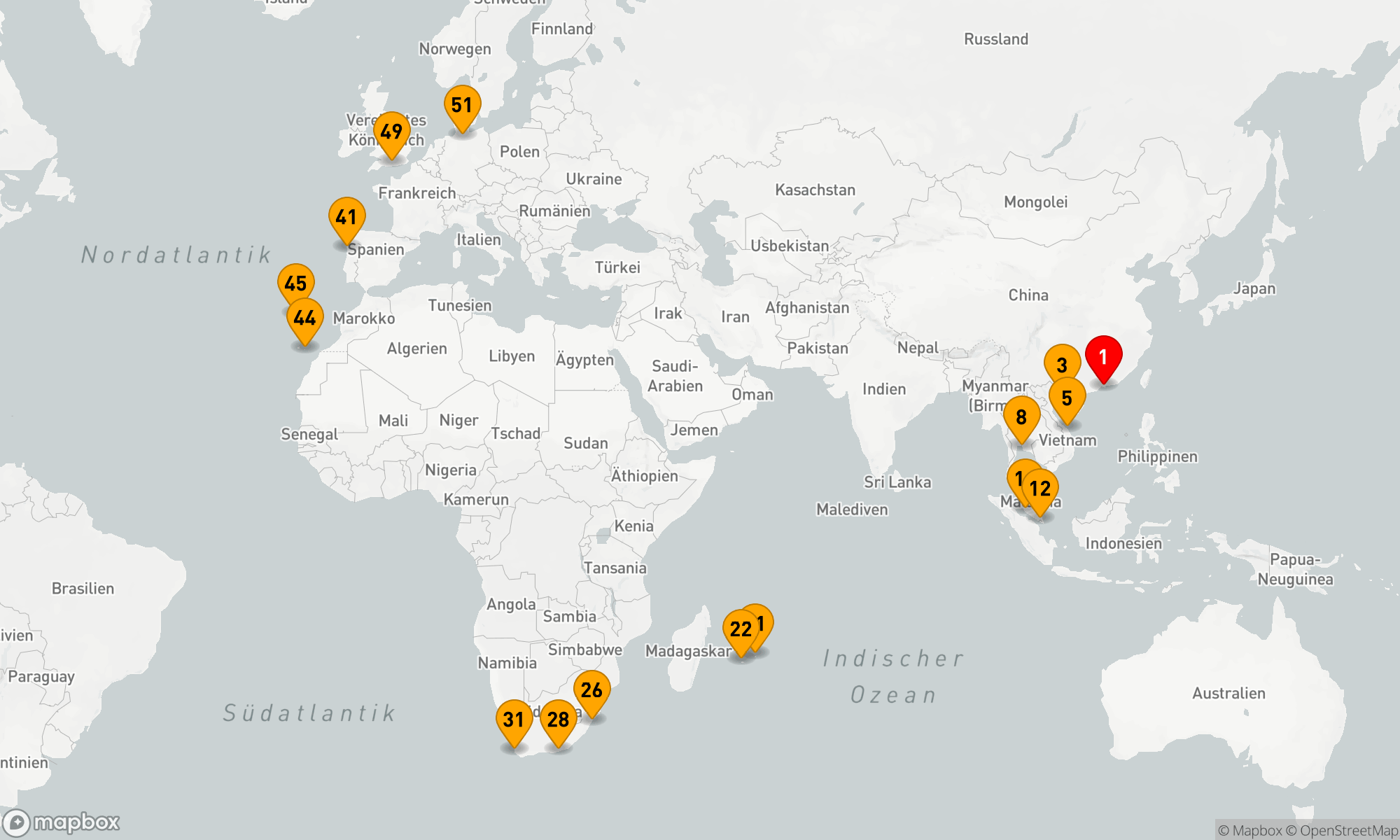Open marker 8 near Myanmar
The width and height of the screenshot is (1400, 840).
(1021, 417)
